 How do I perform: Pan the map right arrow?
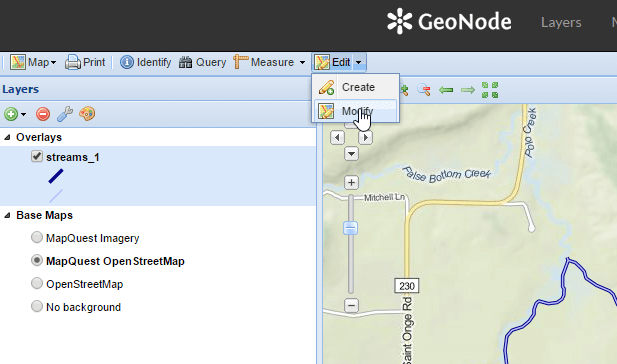coord(366,138)
